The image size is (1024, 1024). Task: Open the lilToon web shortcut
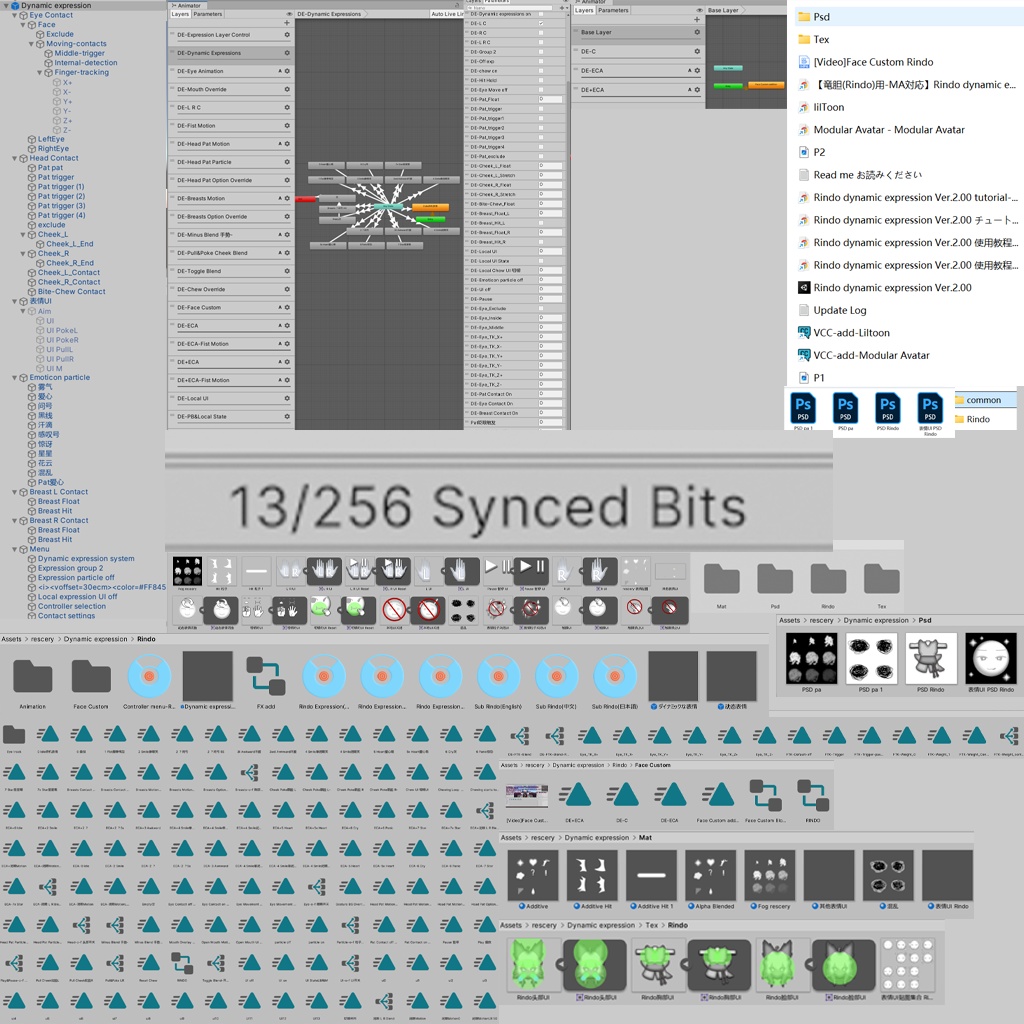coord(828,107)
